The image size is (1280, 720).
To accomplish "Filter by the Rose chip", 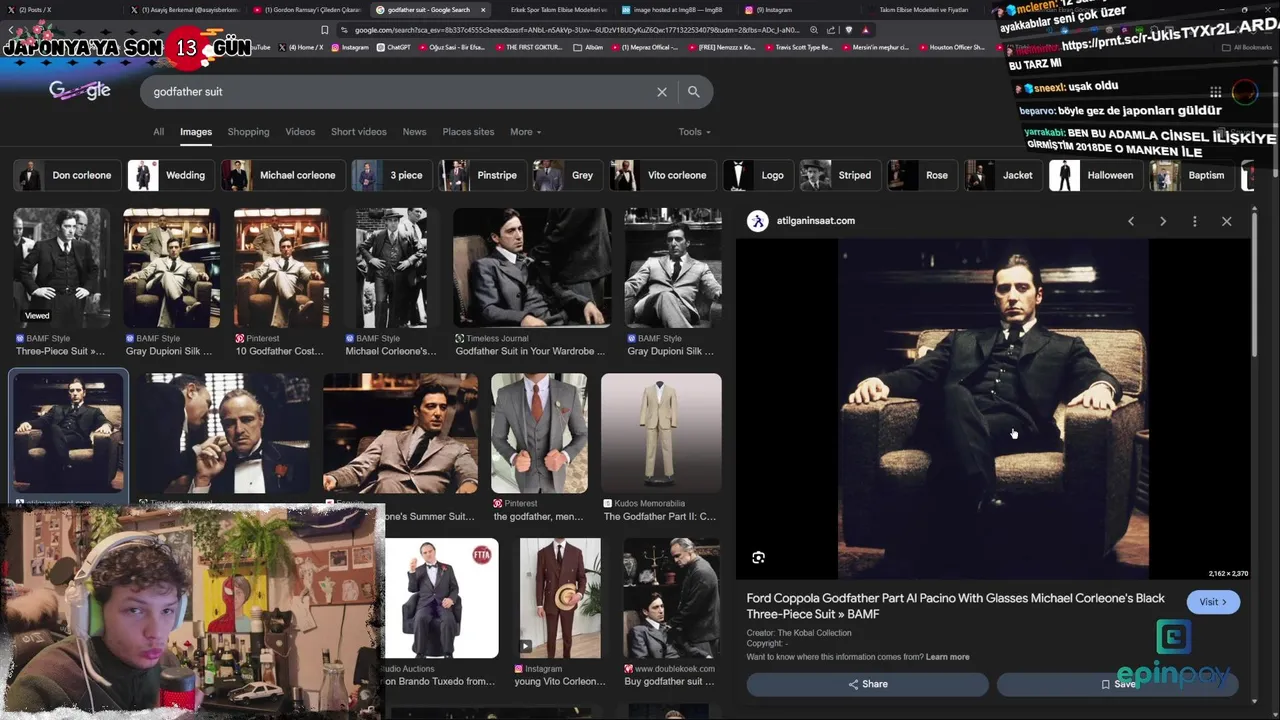I will pos(921,175).
